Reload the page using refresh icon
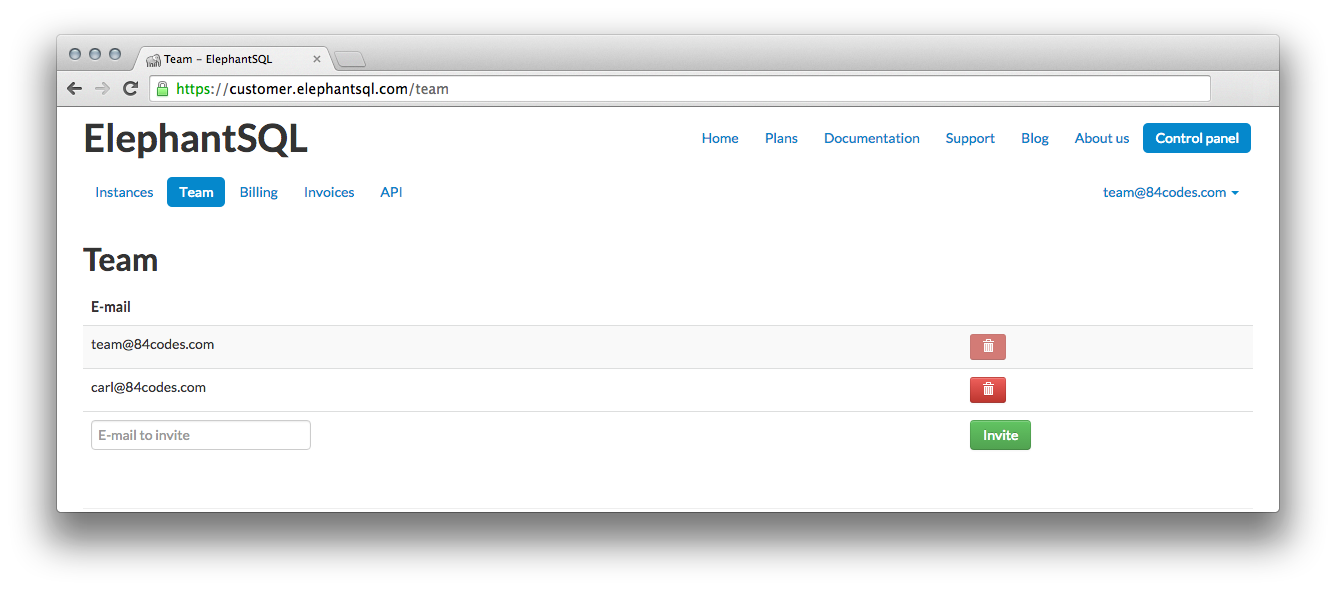This screenshot has width=1336, height=591. [130, 89]
